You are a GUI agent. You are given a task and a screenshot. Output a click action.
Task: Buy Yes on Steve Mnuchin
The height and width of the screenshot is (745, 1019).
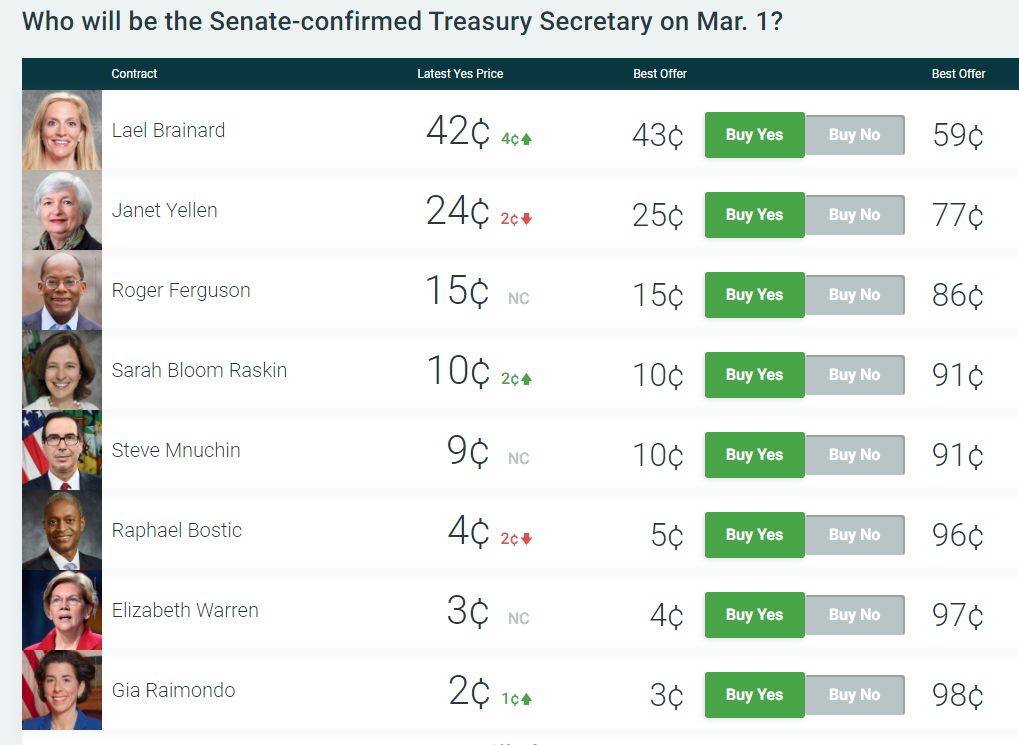pyautogui.click(x=754, y=455)
